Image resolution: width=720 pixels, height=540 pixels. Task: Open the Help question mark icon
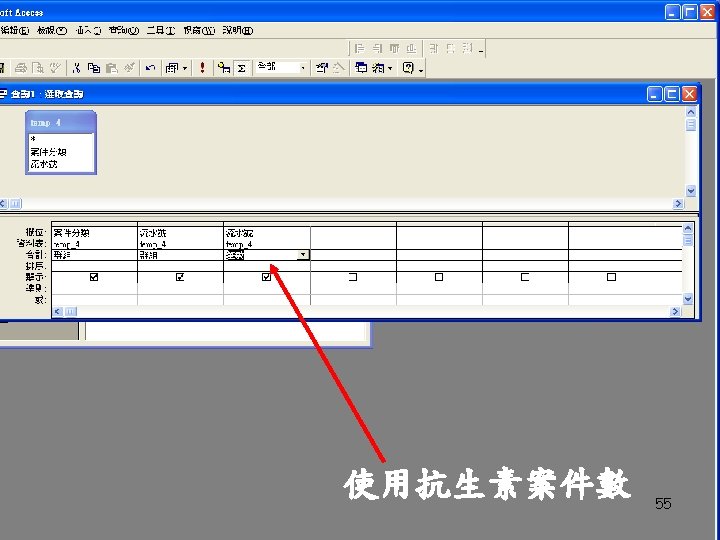click(408, 68)
